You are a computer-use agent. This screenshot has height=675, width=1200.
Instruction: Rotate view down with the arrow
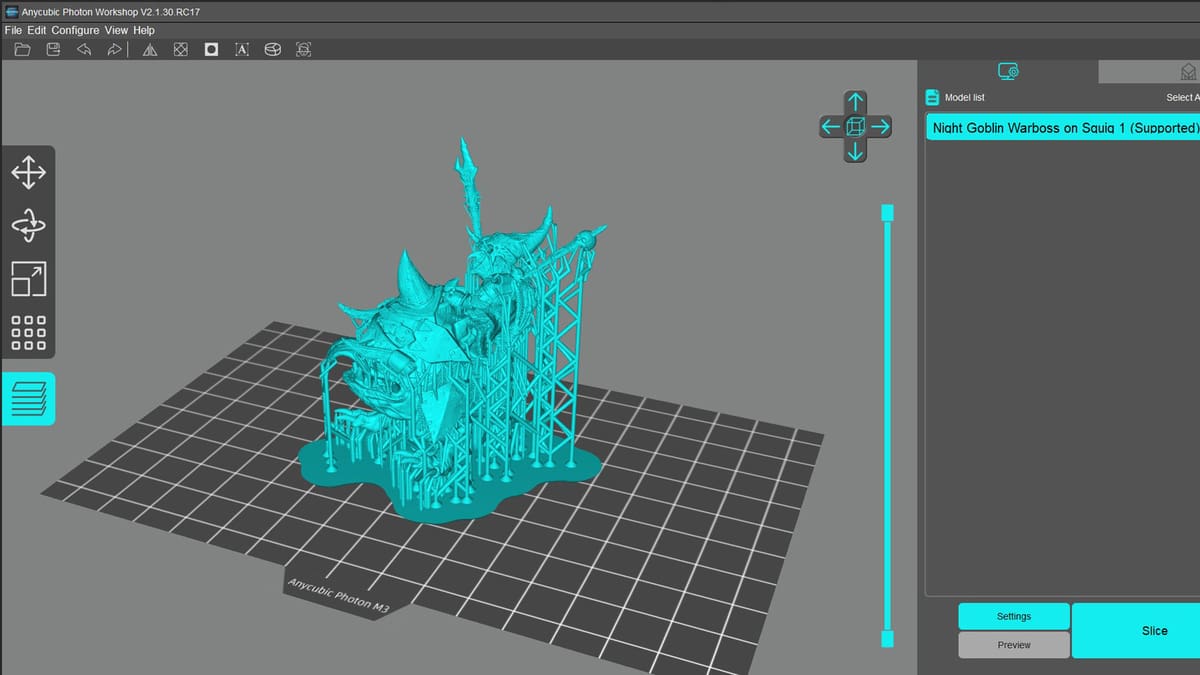tap(855, 150)
